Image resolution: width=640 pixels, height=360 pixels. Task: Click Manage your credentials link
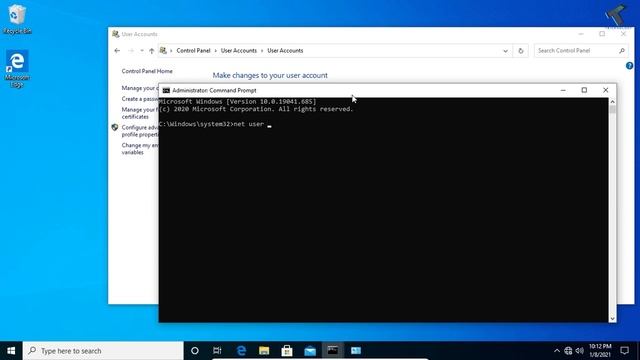tap(140, 88)
